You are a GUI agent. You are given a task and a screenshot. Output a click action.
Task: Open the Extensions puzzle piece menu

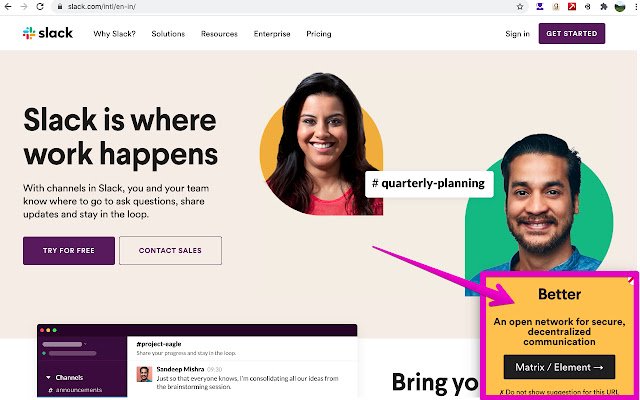[604, 6]
